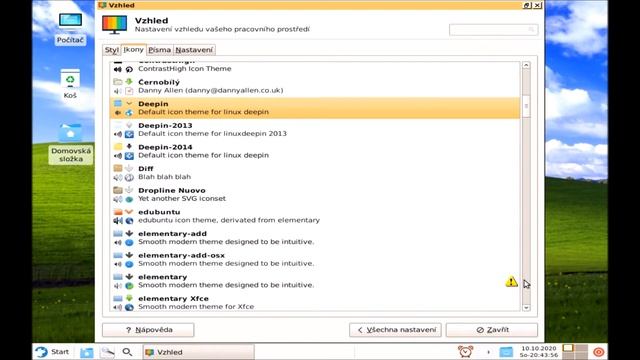Click the red power button on taskbar
Image resolution: width=640 pixels, height=360 pixels.
tap(599, 352)
